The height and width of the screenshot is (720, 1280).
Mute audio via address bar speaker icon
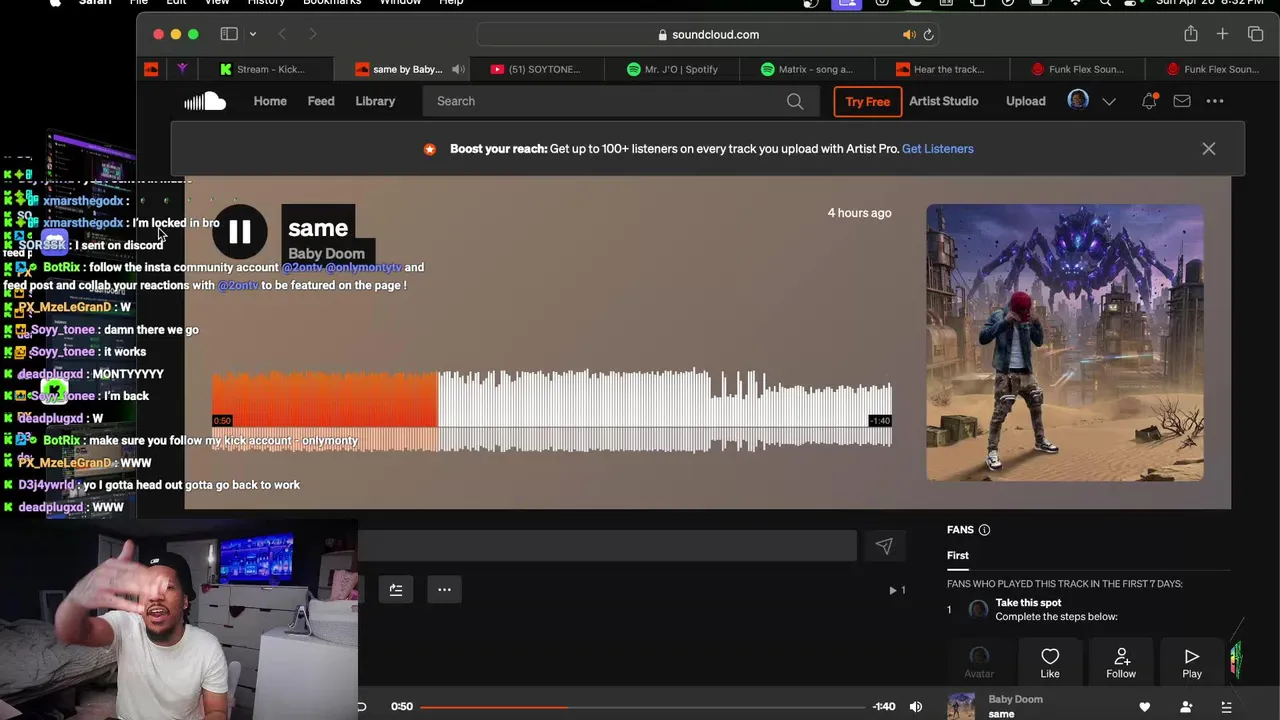click(x=909, y=34)
